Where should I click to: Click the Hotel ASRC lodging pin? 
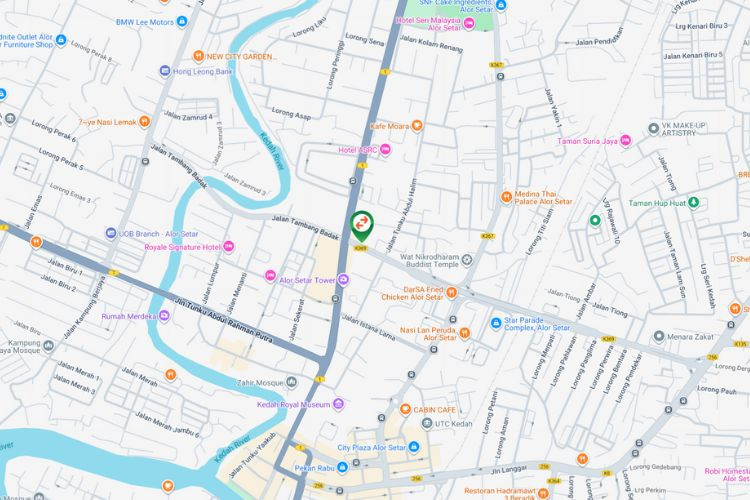coord(385,150)
